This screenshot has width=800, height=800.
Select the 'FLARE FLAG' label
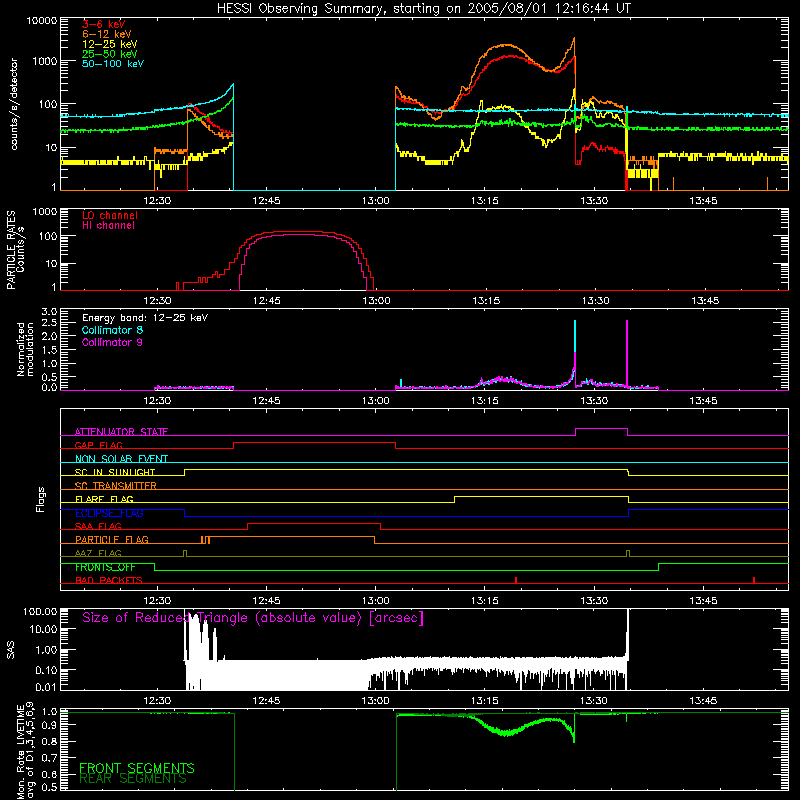tap(104, 499)
